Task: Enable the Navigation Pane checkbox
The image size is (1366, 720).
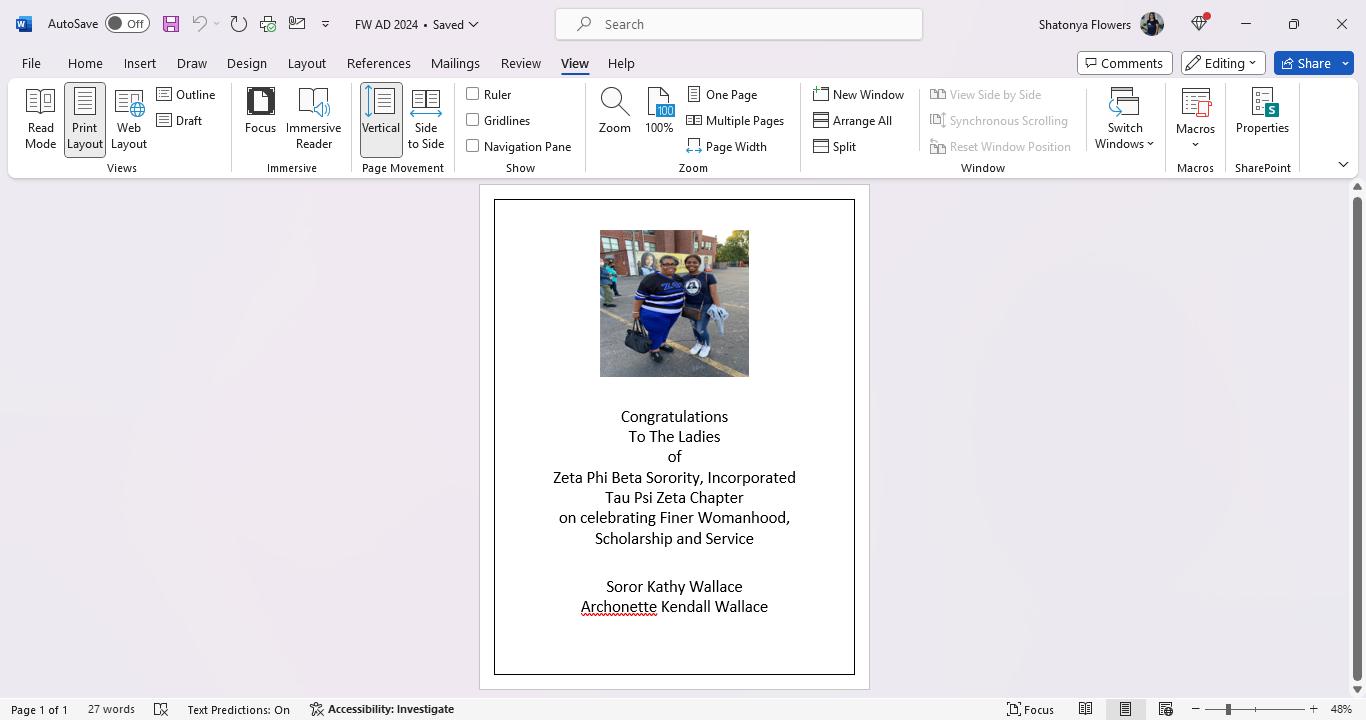Action: coord(473,146)
